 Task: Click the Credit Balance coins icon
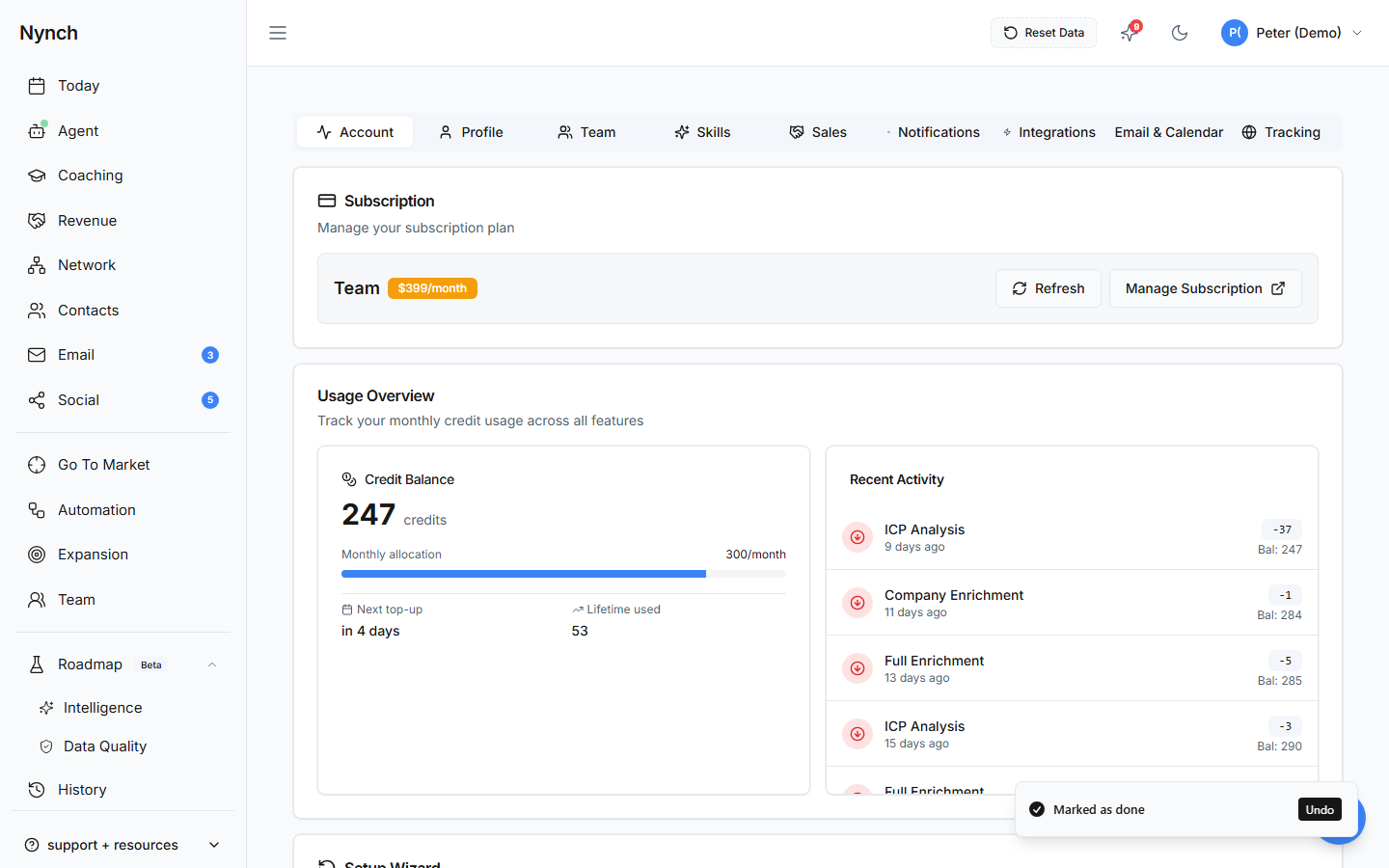pos(349,479)
